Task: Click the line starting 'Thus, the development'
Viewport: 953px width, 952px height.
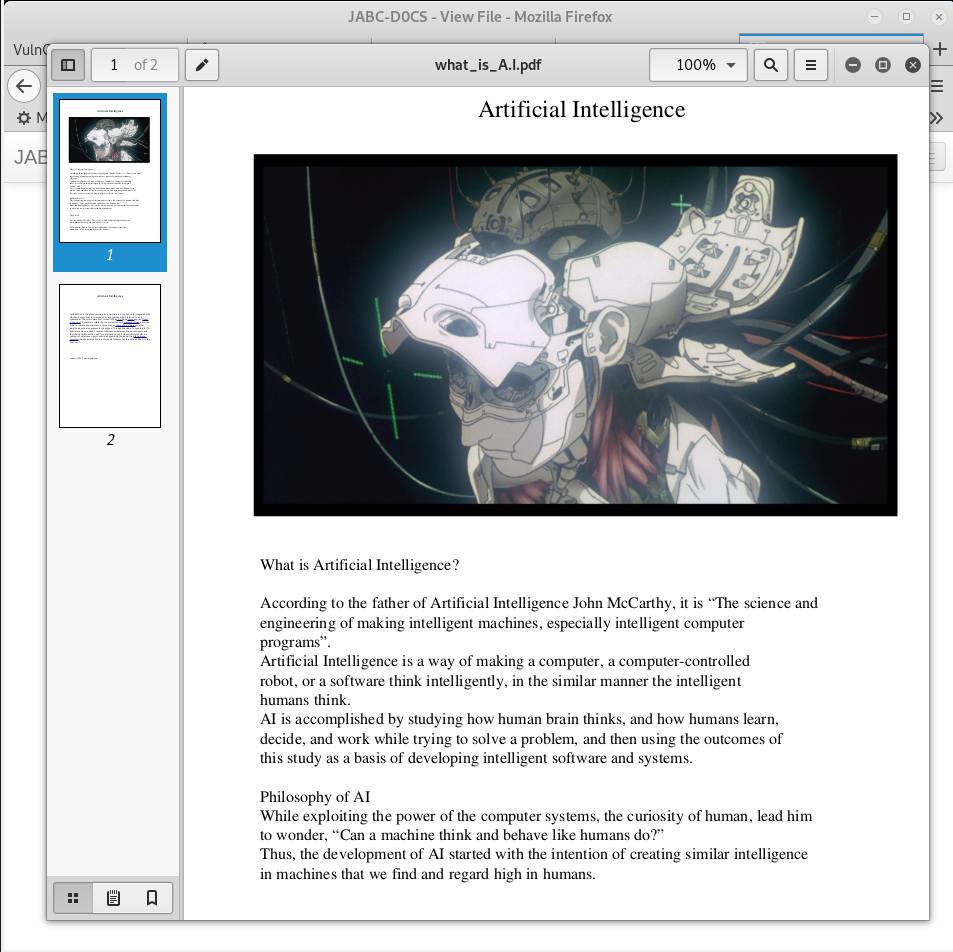Action: pyautogui.click(x=534, y=854)
